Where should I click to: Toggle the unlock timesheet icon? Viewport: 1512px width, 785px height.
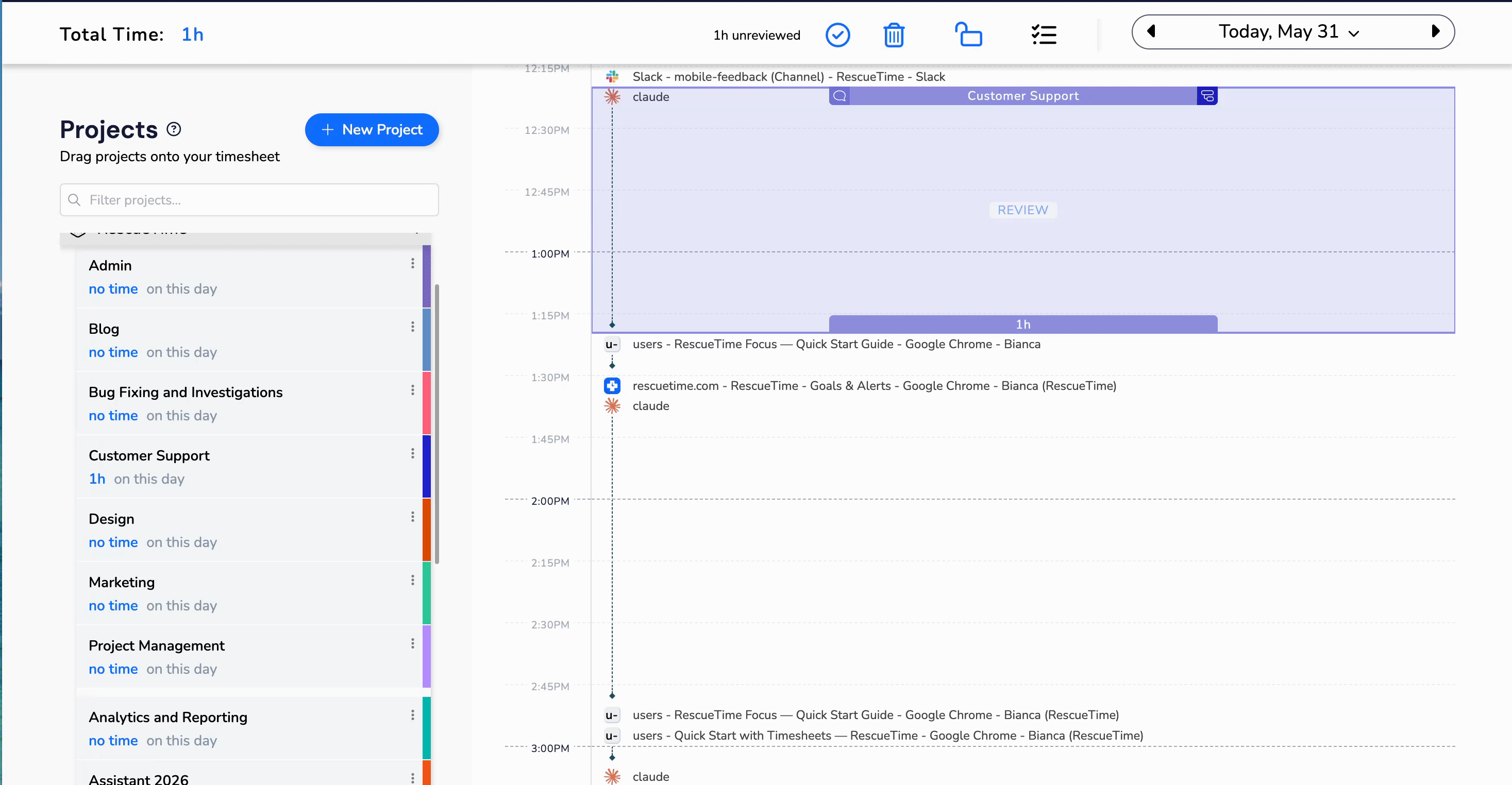tap(968, 35)
